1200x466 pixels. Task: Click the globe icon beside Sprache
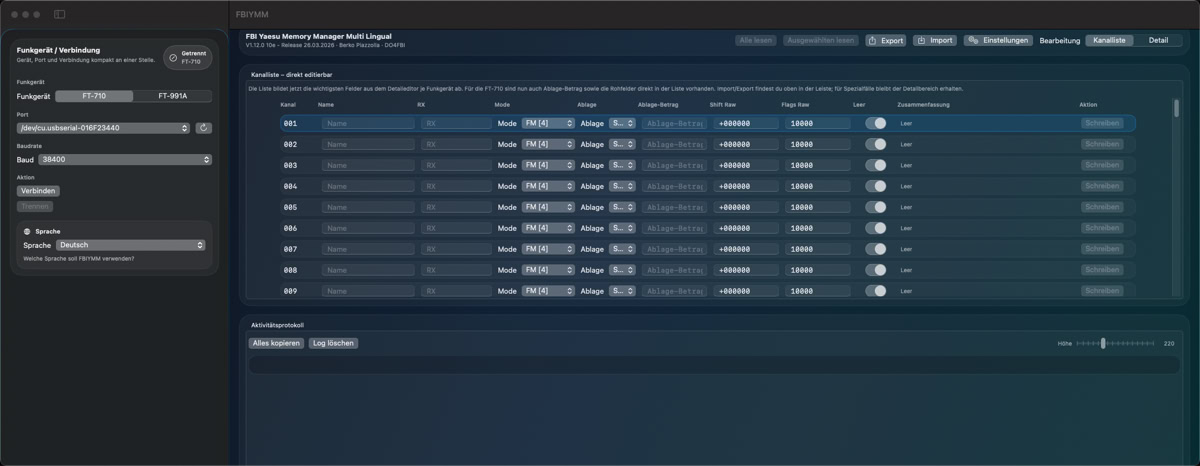pos(27,231)
